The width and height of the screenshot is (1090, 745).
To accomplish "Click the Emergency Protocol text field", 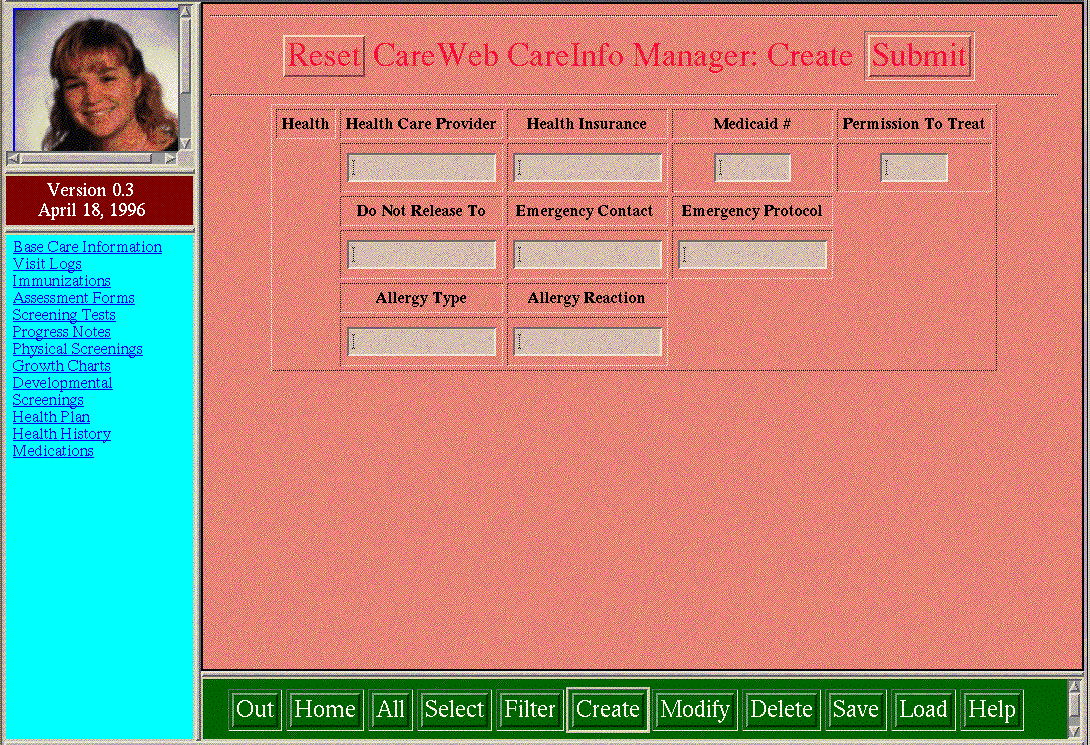I will pos(752,255).
